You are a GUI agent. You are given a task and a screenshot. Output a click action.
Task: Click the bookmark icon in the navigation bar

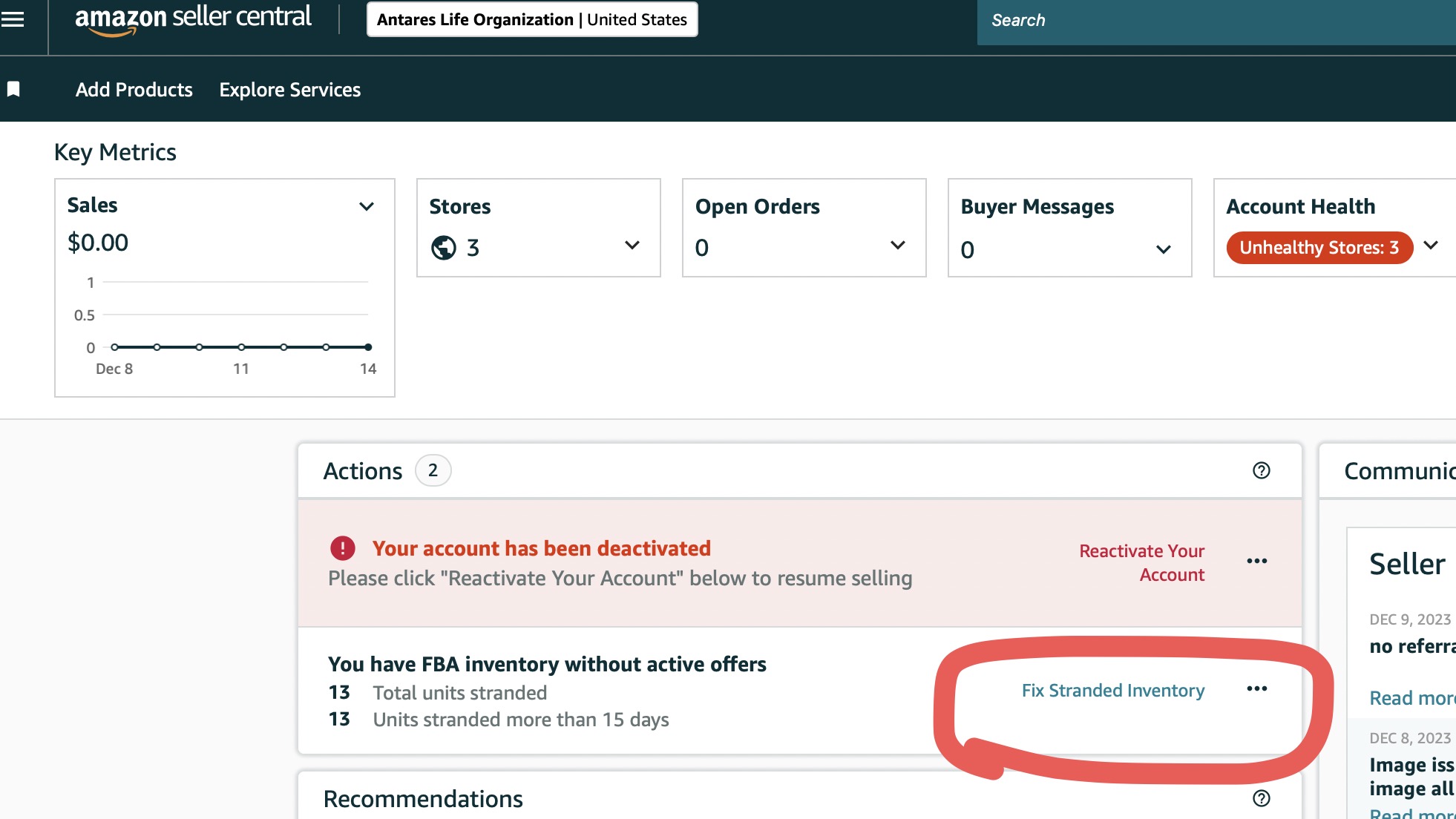pyautogui.click(x=13, y=90)
